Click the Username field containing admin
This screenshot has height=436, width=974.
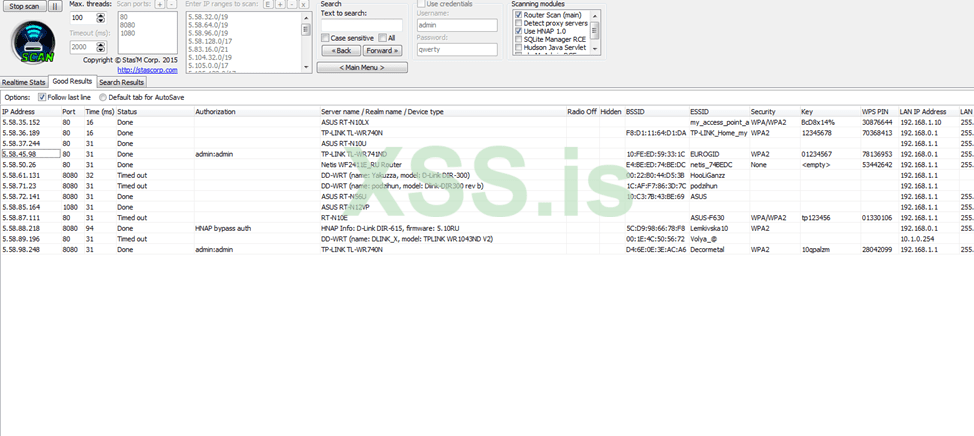[457, 25]
